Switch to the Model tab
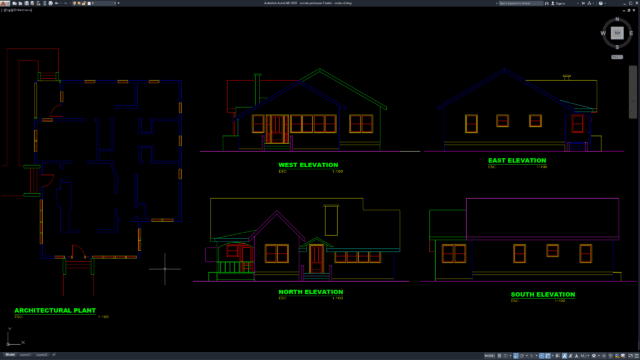The image size is (640, 360). tap(10, 355)
